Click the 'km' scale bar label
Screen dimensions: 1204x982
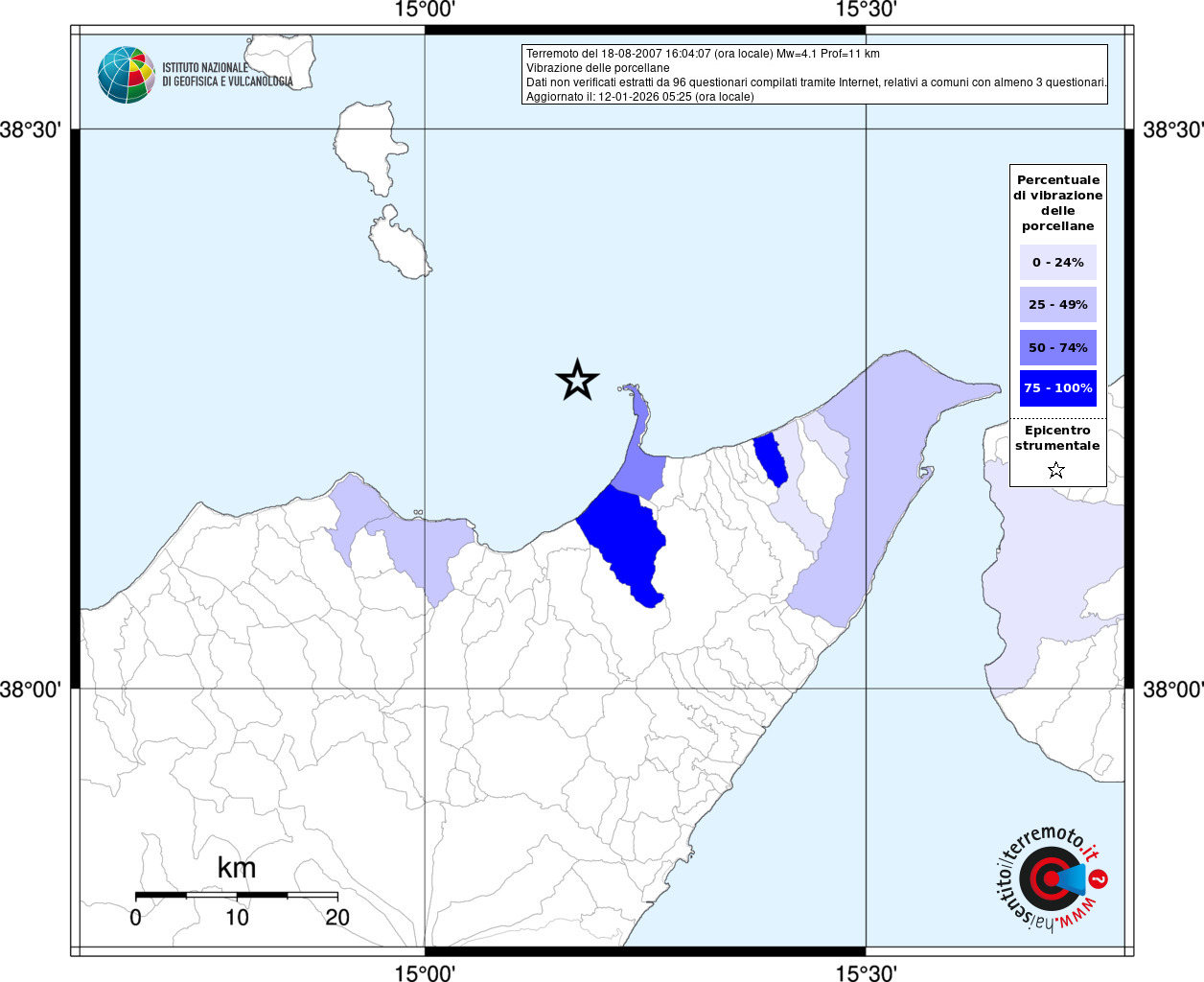[x=236, y=868]
